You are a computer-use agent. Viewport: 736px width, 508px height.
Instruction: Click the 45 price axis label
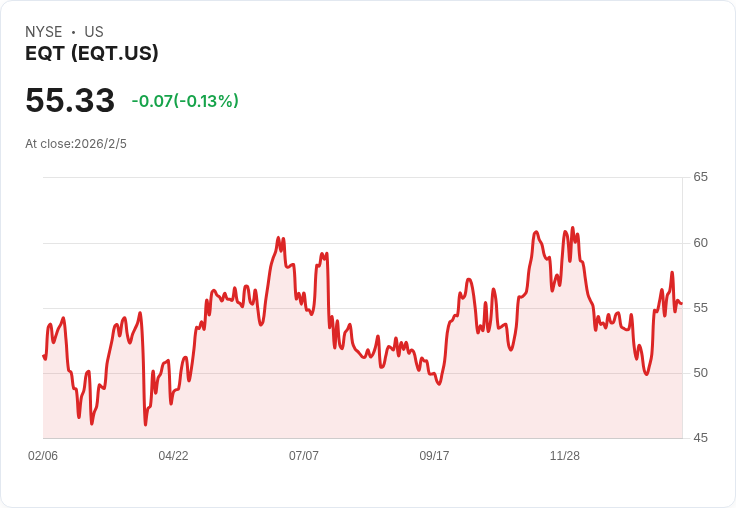(701, 438)
